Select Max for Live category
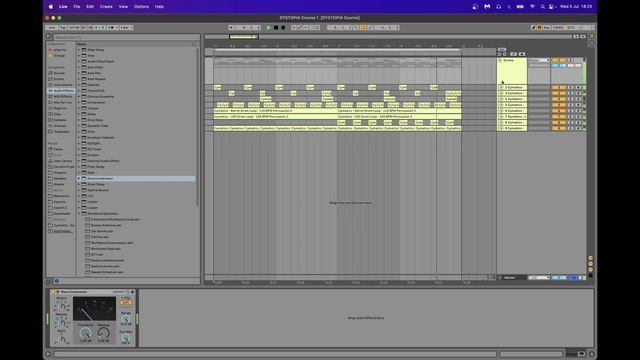Screen dimensions: 640x360 62,102
